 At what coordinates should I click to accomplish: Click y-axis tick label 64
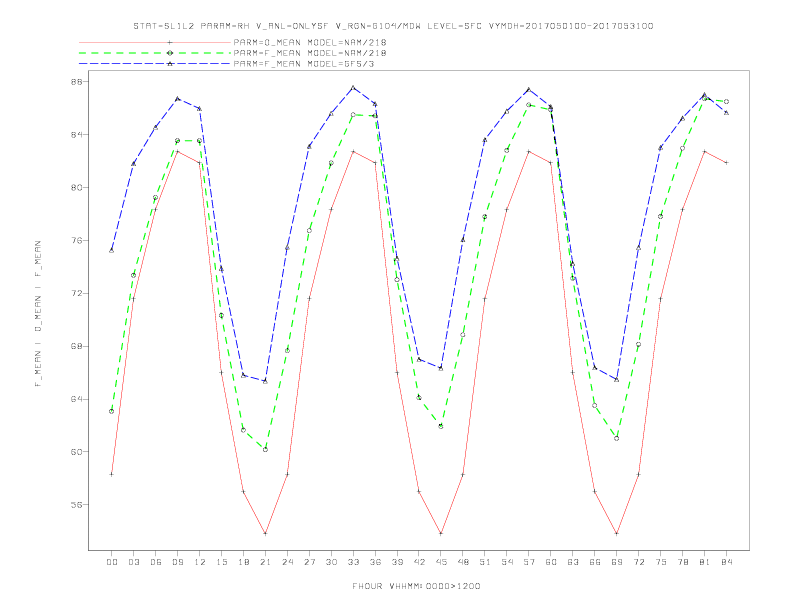tap(76, 399)
